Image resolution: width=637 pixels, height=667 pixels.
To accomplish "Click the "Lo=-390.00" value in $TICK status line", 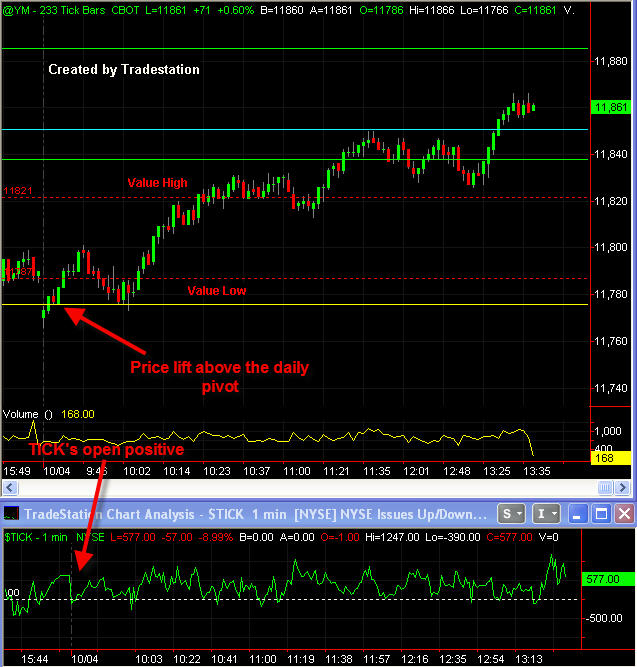I will click(x=453, y=537).
